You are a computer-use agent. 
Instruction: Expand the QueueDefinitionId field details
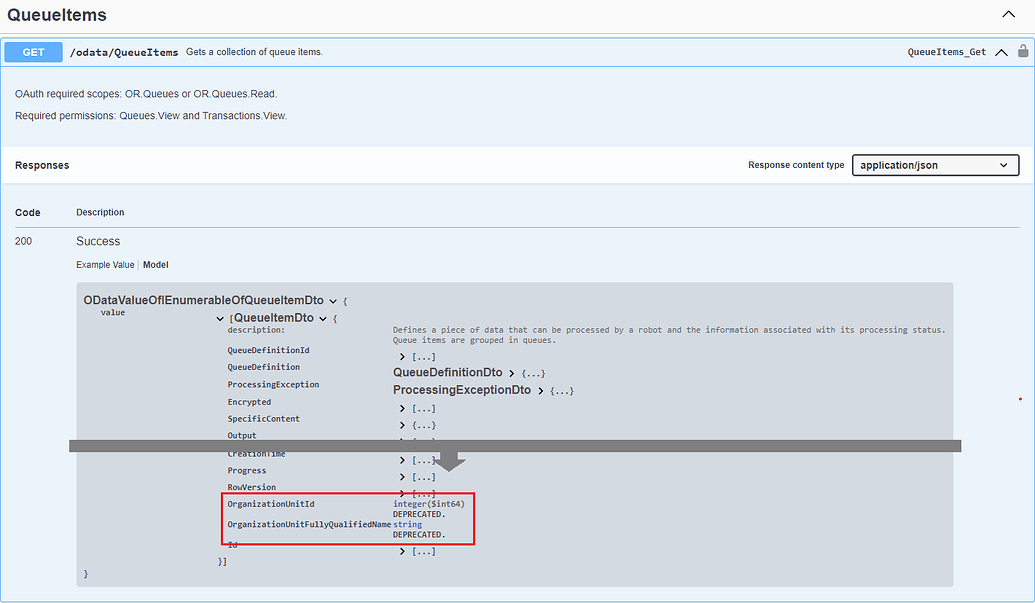coord(401,355)
